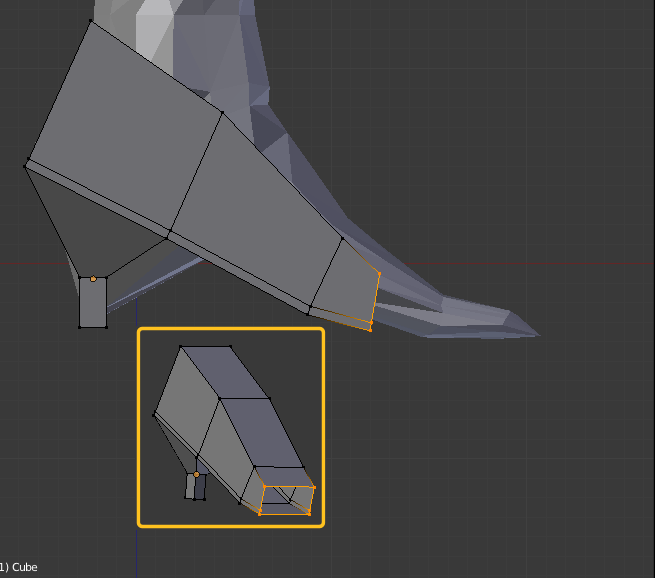Select the orange origin dot on heel block
Image resolution: width=655 pixels, height=578 pixels.
(93, 279)
